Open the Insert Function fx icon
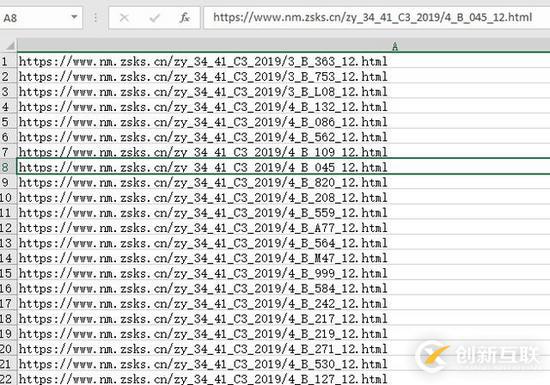This screenshot has width=550, height=385. pos(185,18)
